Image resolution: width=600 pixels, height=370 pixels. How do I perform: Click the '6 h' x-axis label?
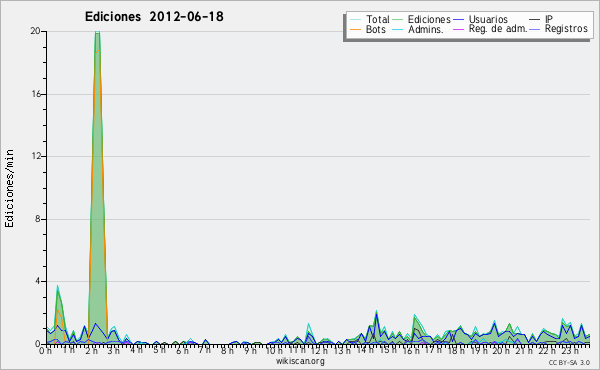182,351
